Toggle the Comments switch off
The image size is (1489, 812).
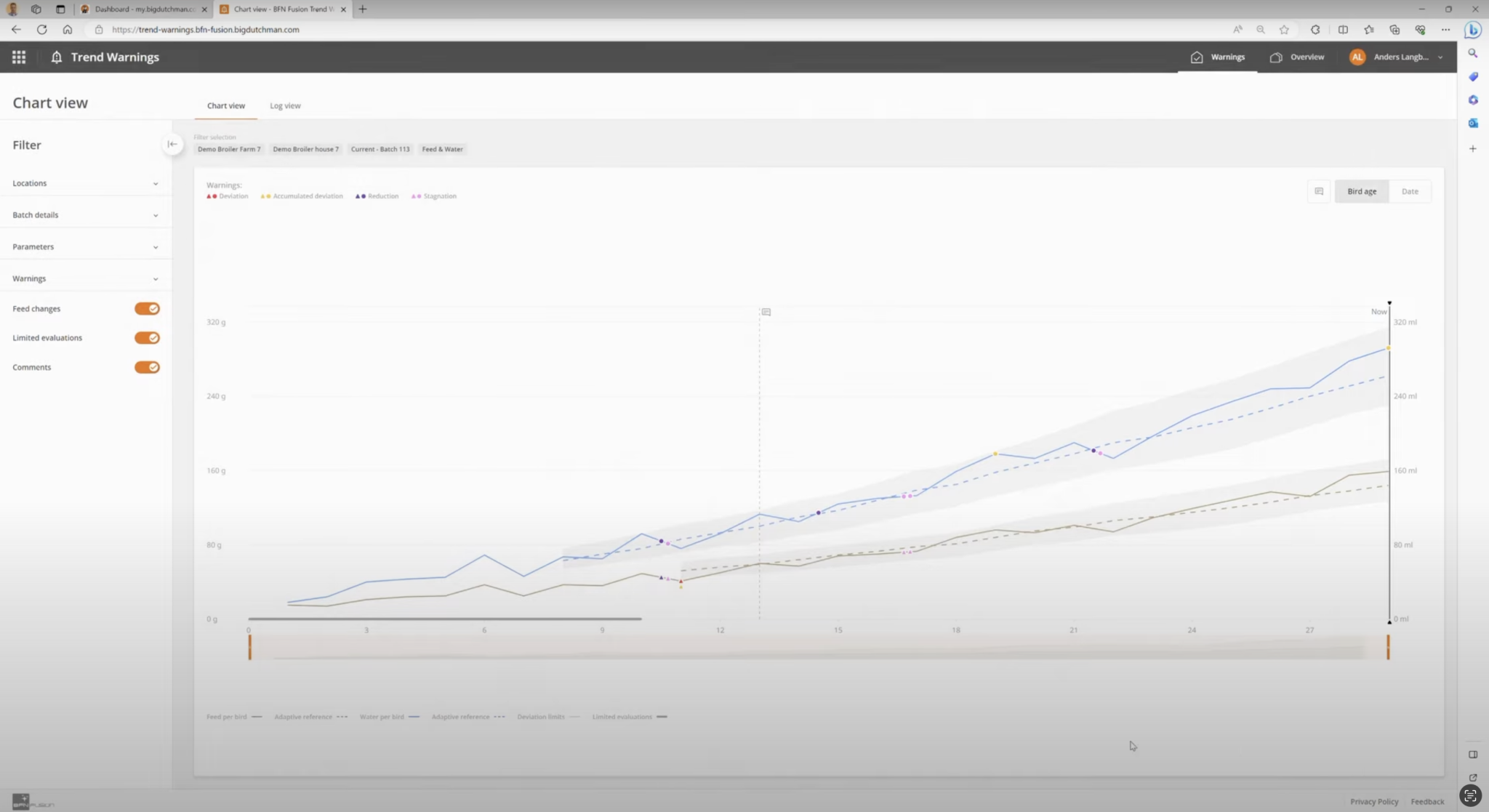pos(147,367)
